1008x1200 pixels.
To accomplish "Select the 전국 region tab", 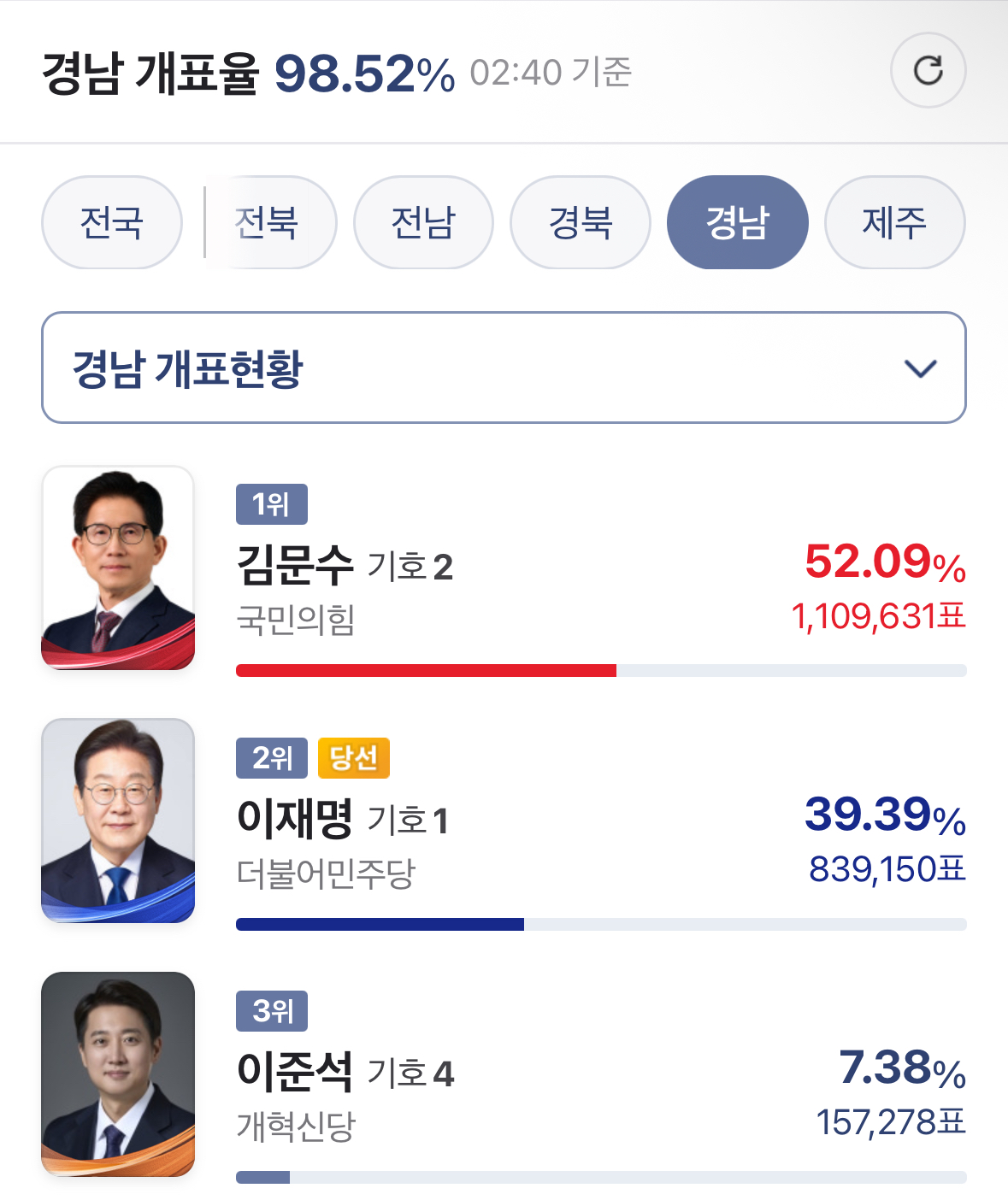I will pyautogui.click(x=112, y=222).
